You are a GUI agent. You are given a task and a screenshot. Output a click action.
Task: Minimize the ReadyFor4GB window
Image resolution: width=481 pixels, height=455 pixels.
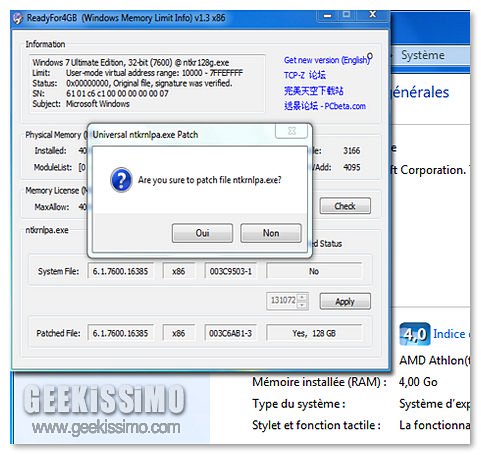pyautogui.click(x=327, y=15)
